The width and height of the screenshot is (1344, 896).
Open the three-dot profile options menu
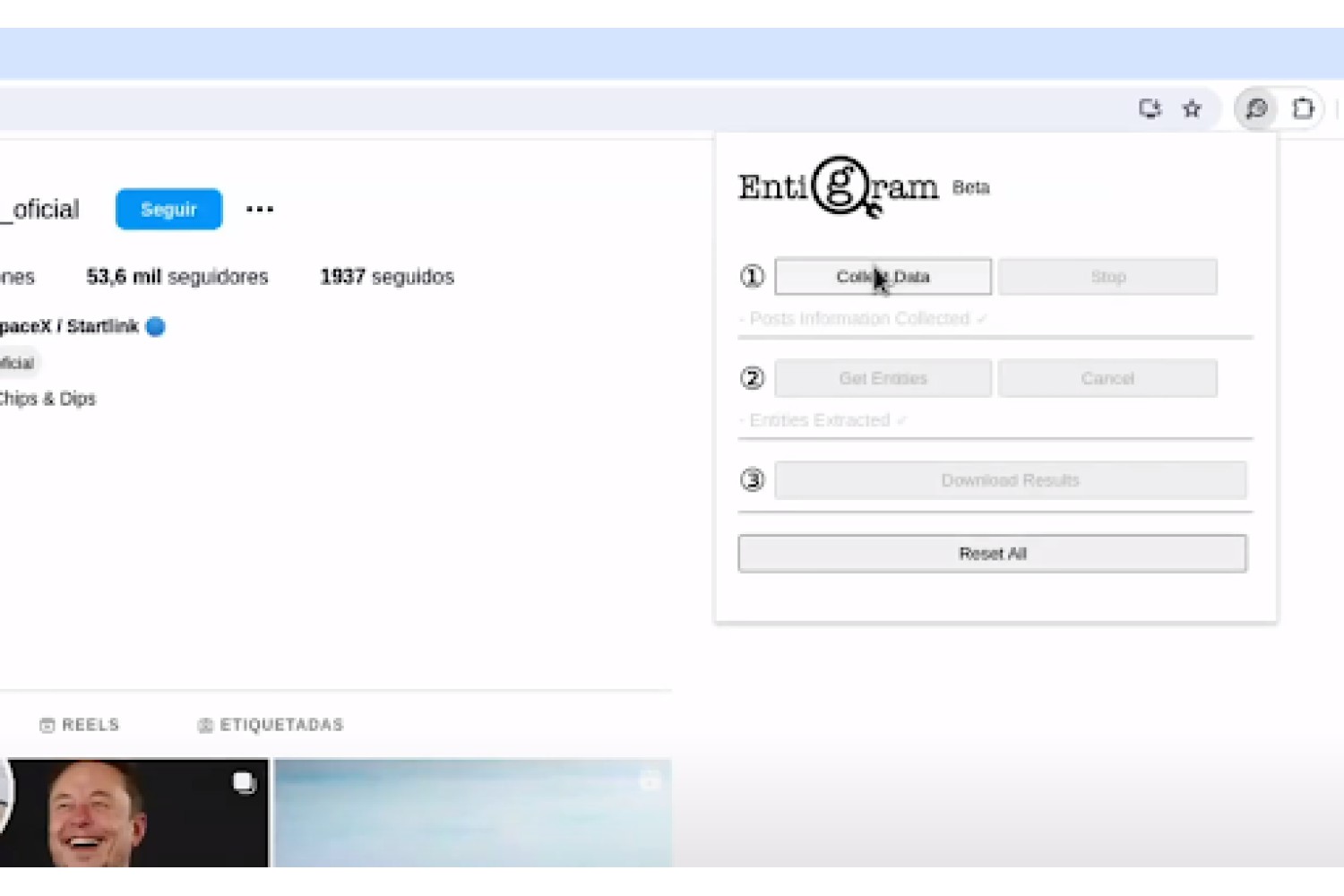click(x=260, y=210)
